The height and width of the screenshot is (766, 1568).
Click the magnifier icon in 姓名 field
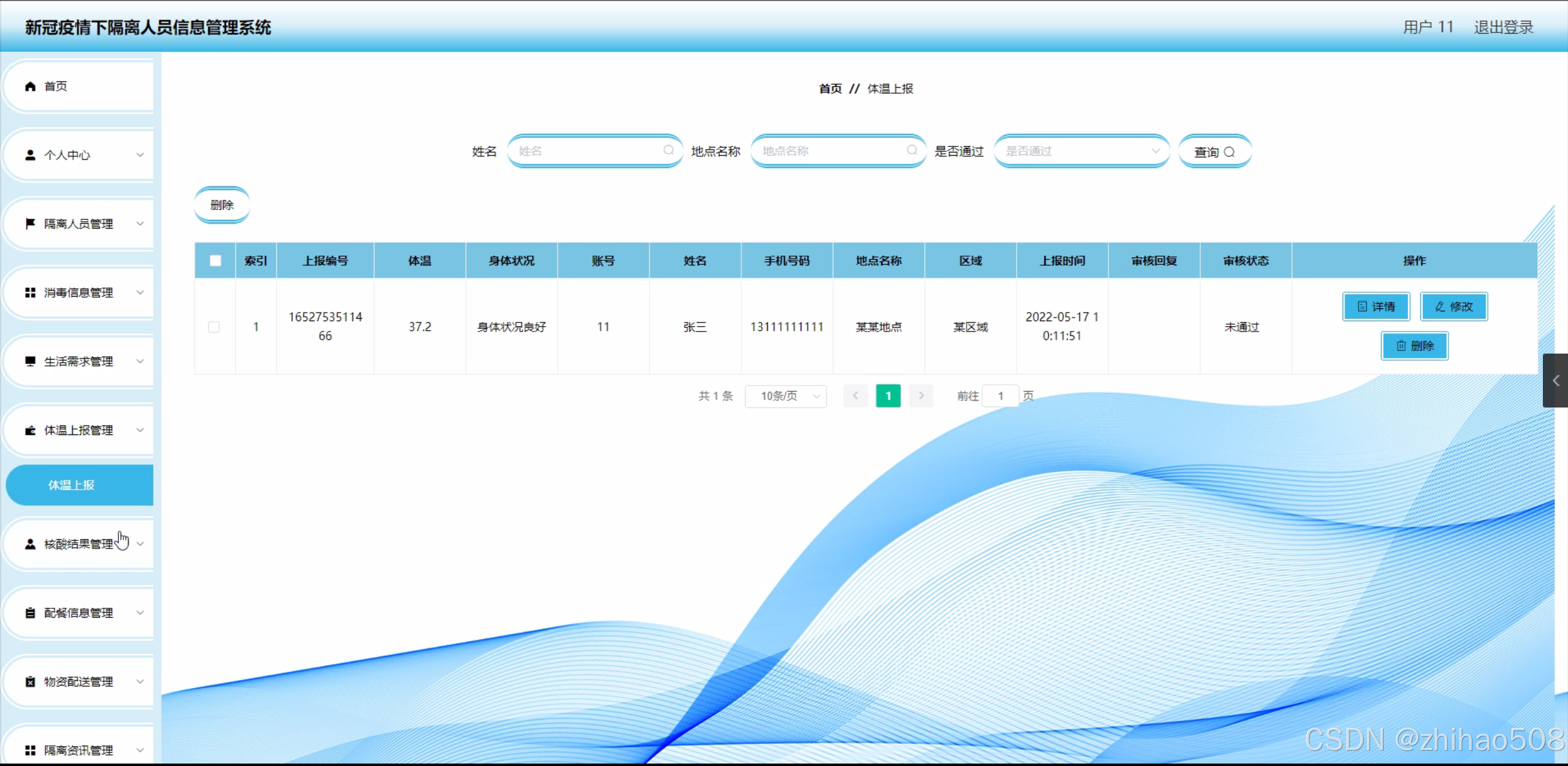point(668,150)
